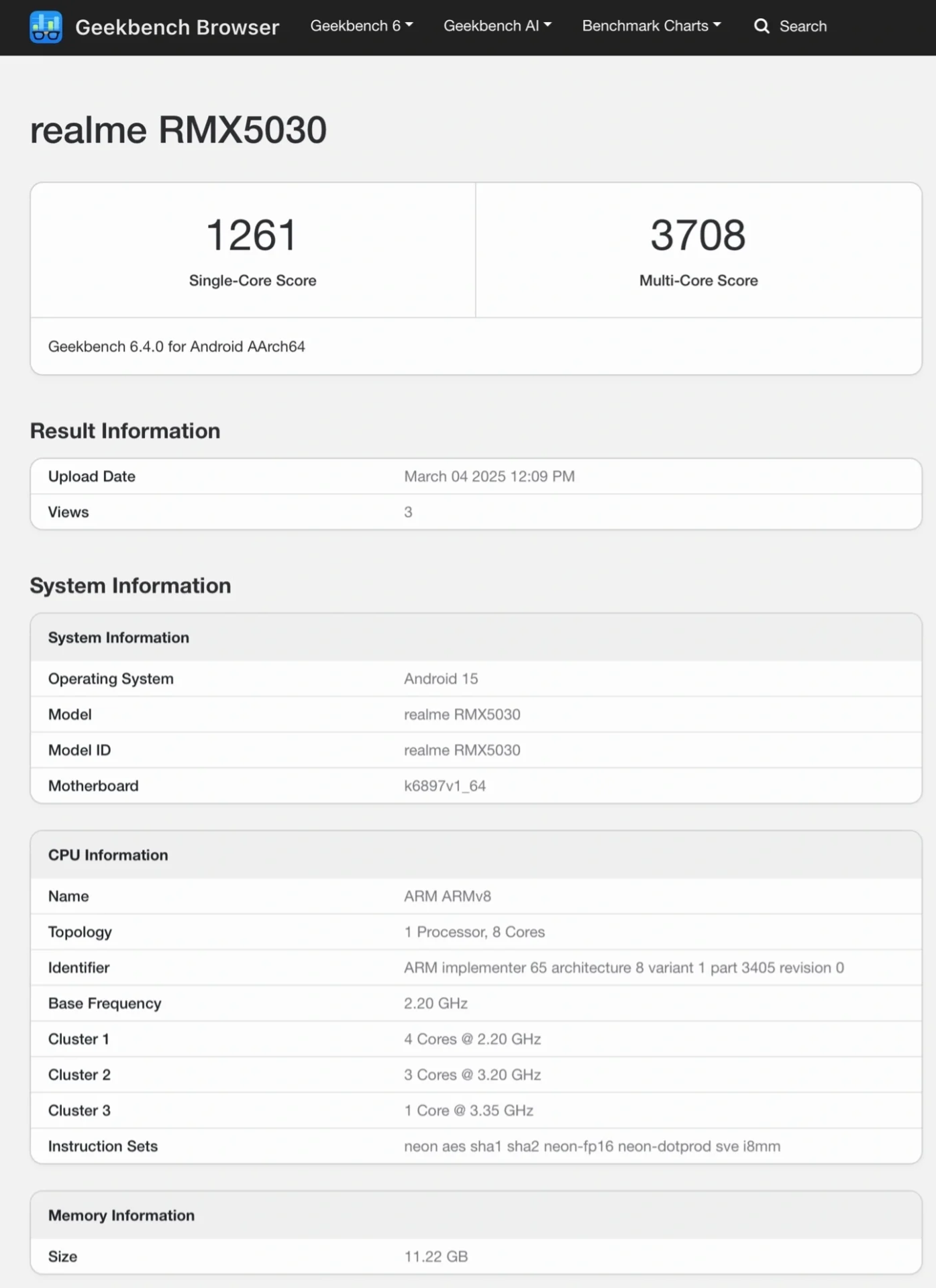Click the Geekbench 6.4.0 for Android text
Image resolution: width=936 pixels, height=1288 pixels.
pos(176,346)
